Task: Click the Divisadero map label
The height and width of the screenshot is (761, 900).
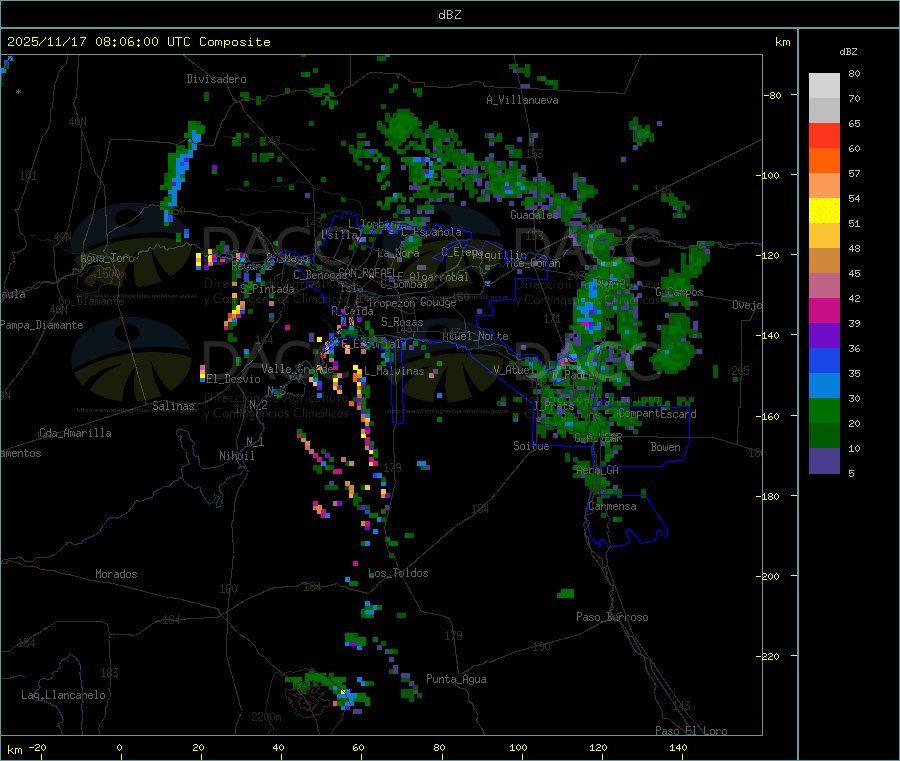Action: pos(216,79)
